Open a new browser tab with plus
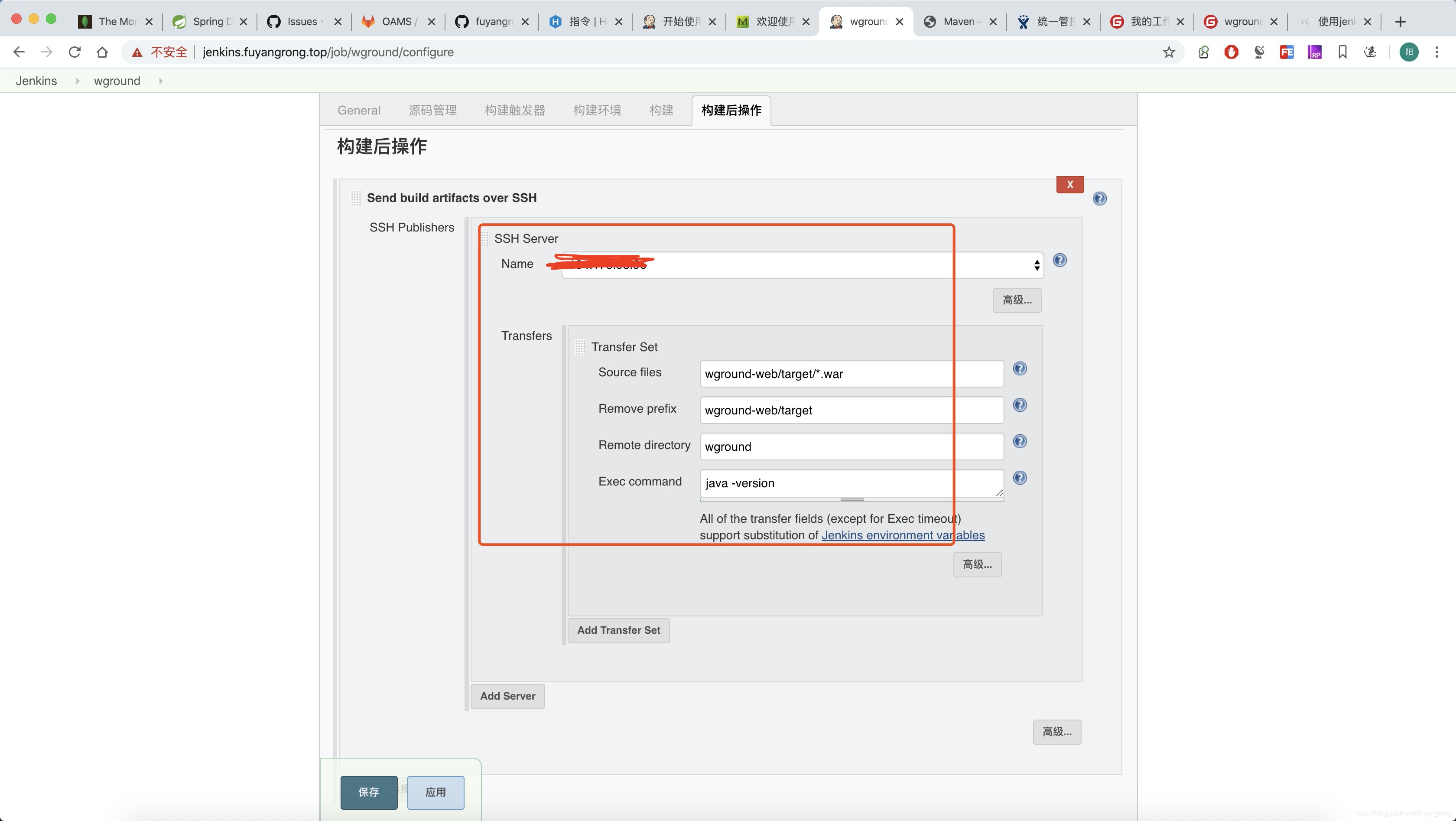The height and width of the screenshot is (821, 1456). pyautogui.click(x=1400, y=22)
